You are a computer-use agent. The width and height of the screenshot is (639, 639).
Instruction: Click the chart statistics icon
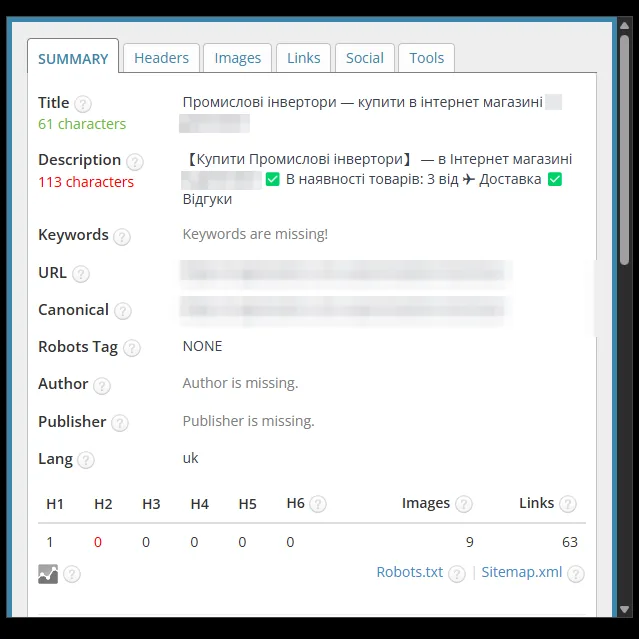48,574
